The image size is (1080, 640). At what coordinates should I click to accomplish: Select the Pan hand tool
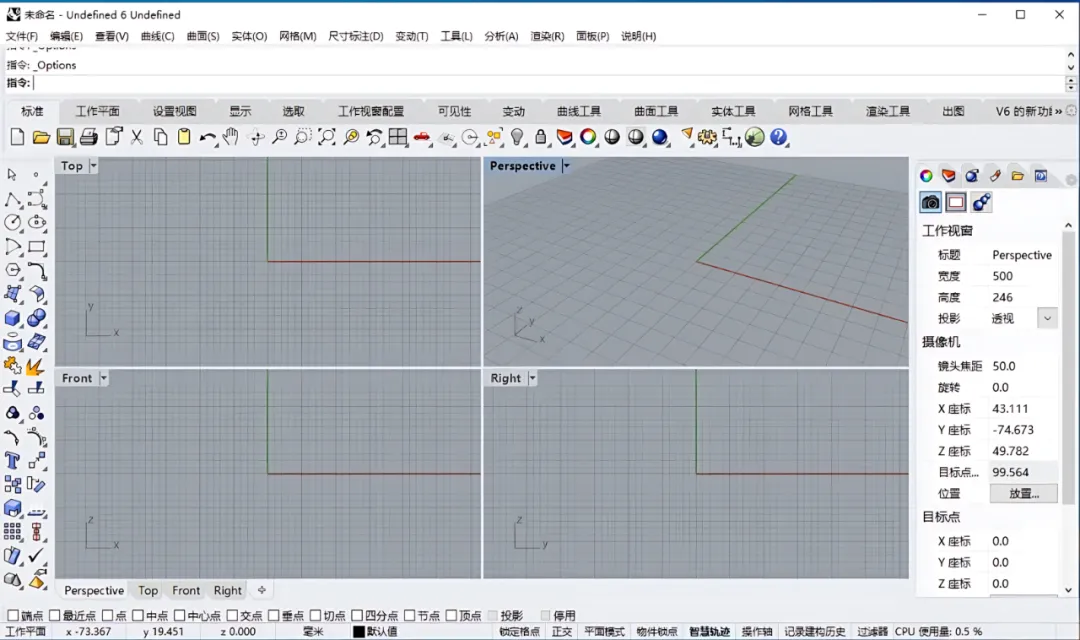coord(231,137)
